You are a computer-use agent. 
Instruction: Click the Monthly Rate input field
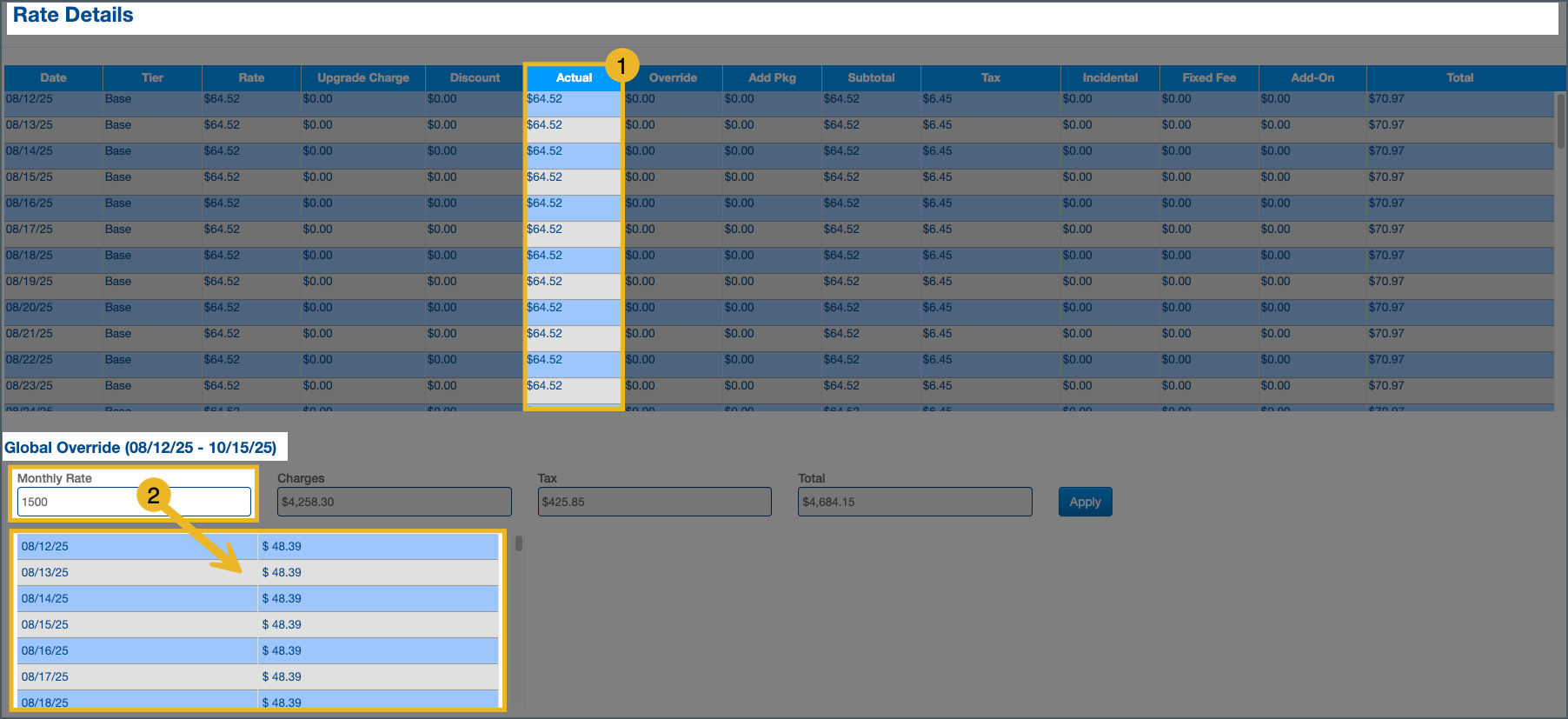(134, 502)
